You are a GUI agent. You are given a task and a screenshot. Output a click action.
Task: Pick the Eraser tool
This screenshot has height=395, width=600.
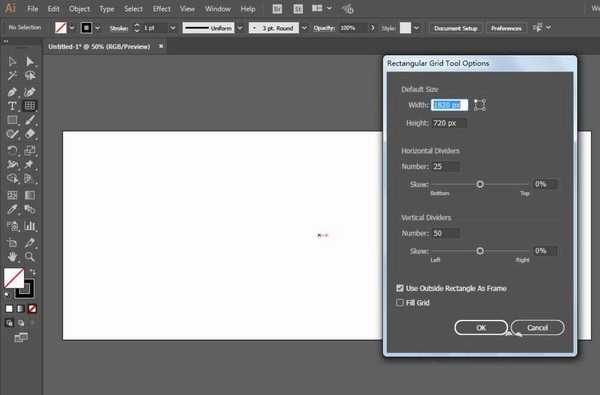coord(29,134)
